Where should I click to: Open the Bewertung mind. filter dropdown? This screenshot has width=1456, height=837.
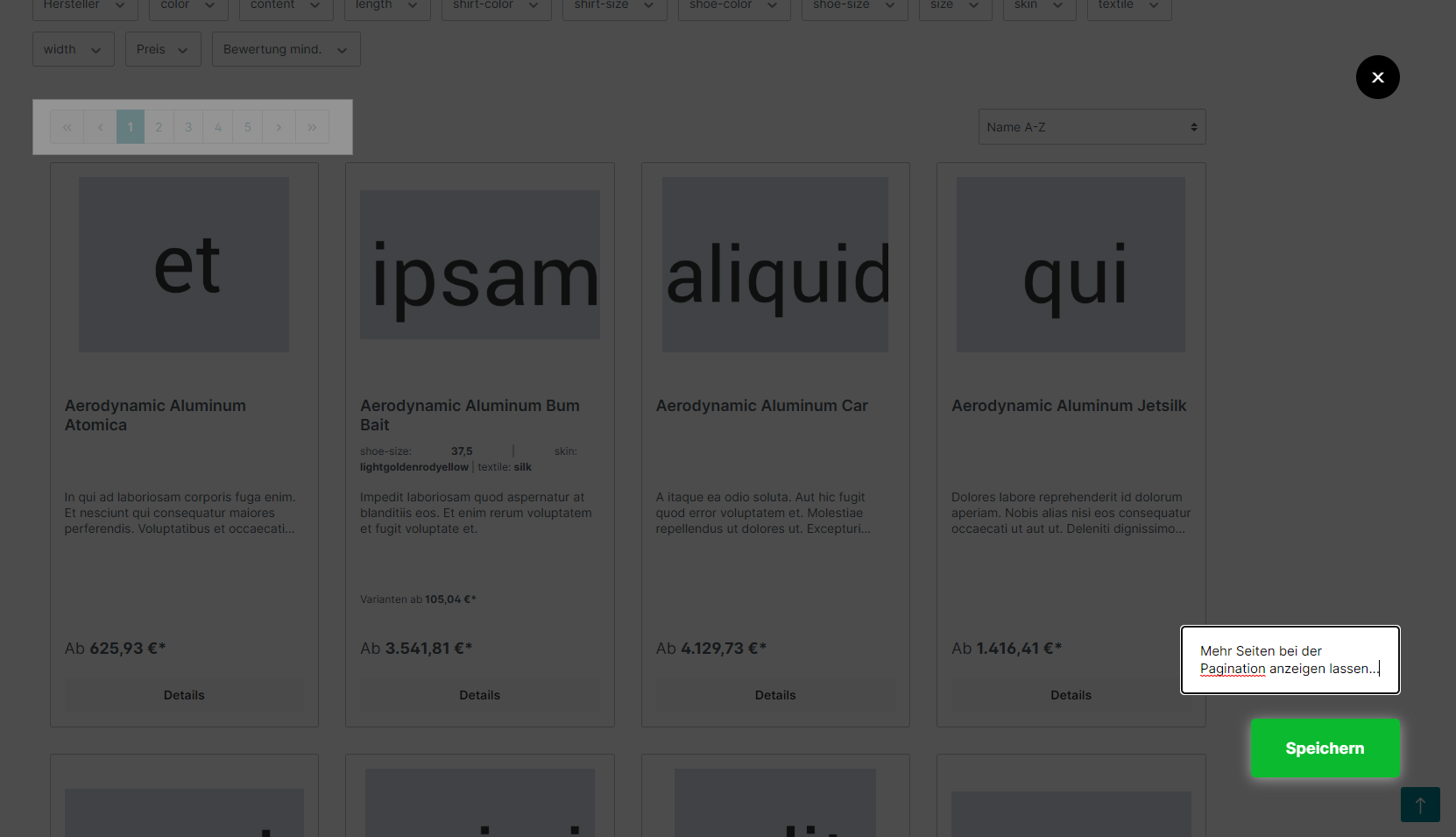(286, 49)
